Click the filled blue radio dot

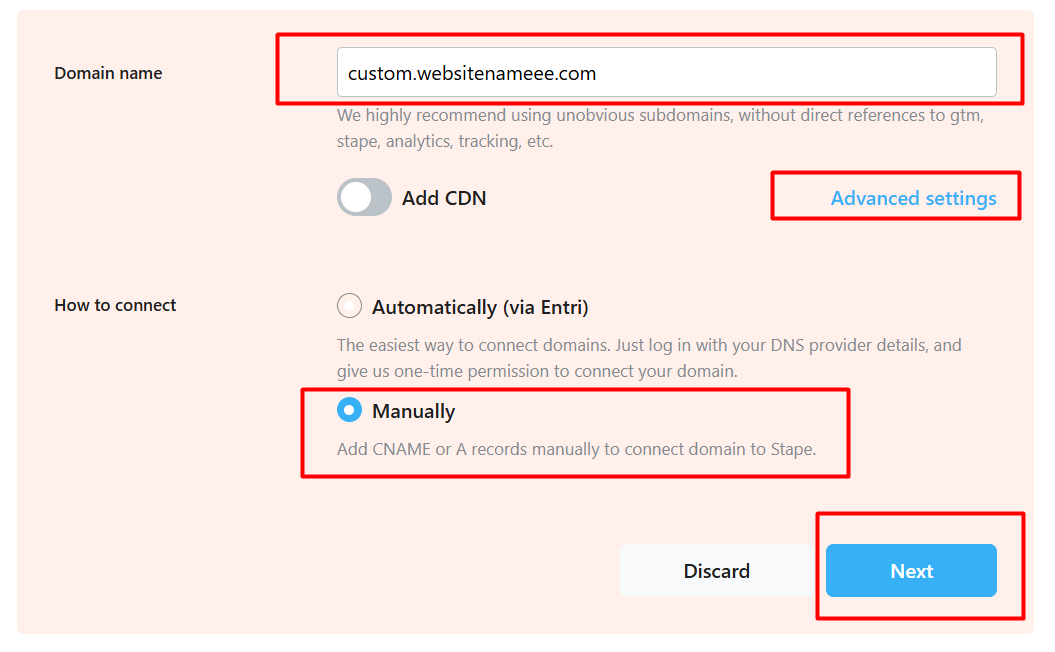tap(349, 411)
